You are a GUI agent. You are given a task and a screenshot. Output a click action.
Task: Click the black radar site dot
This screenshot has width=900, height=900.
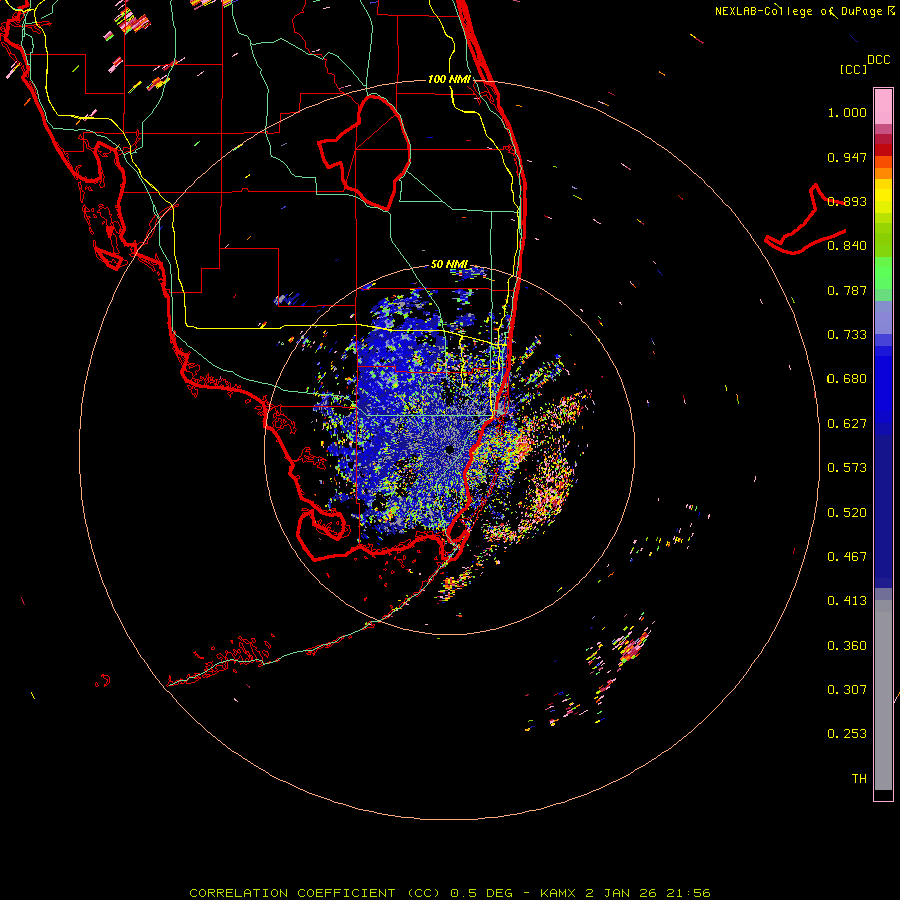pos(449,449)
